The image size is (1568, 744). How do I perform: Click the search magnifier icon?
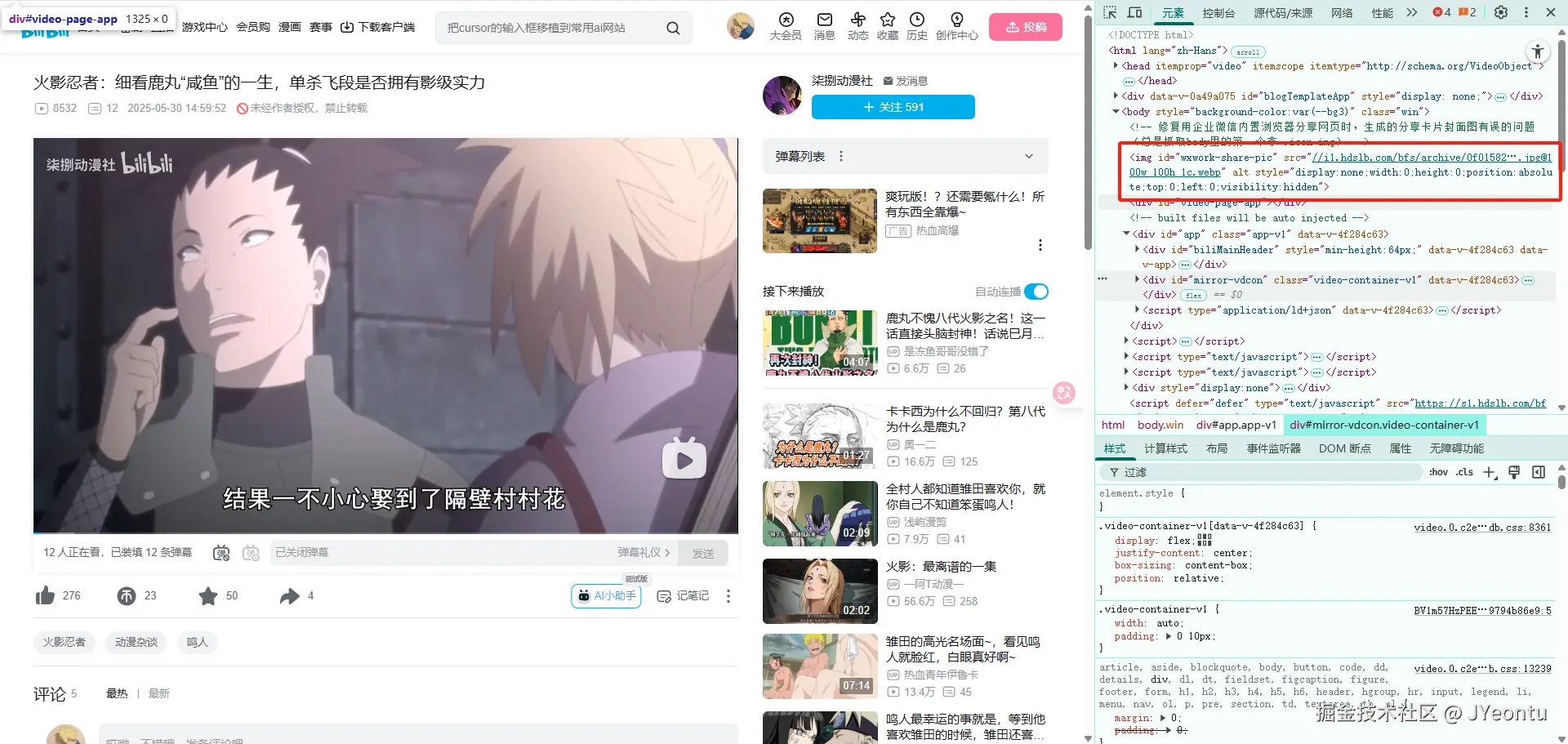(673, 28)
